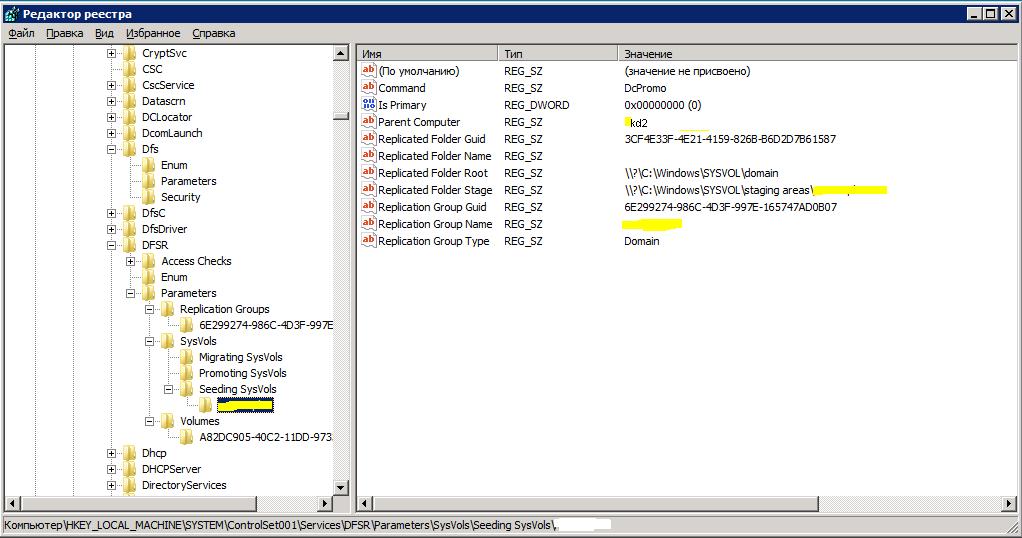Click the registry editor title bar icon
This screenshot has height=538, width=1022.
coord(12,14)
